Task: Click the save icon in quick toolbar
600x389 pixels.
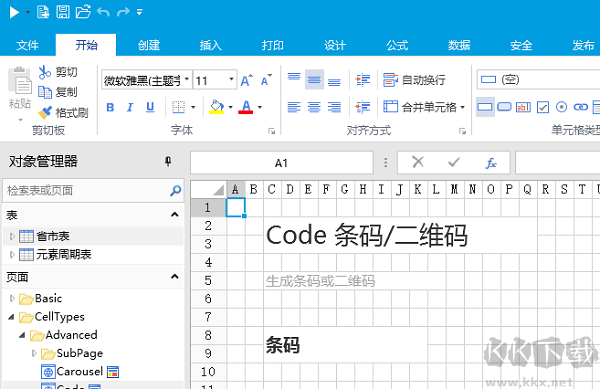Action: [x=63, y=12]
